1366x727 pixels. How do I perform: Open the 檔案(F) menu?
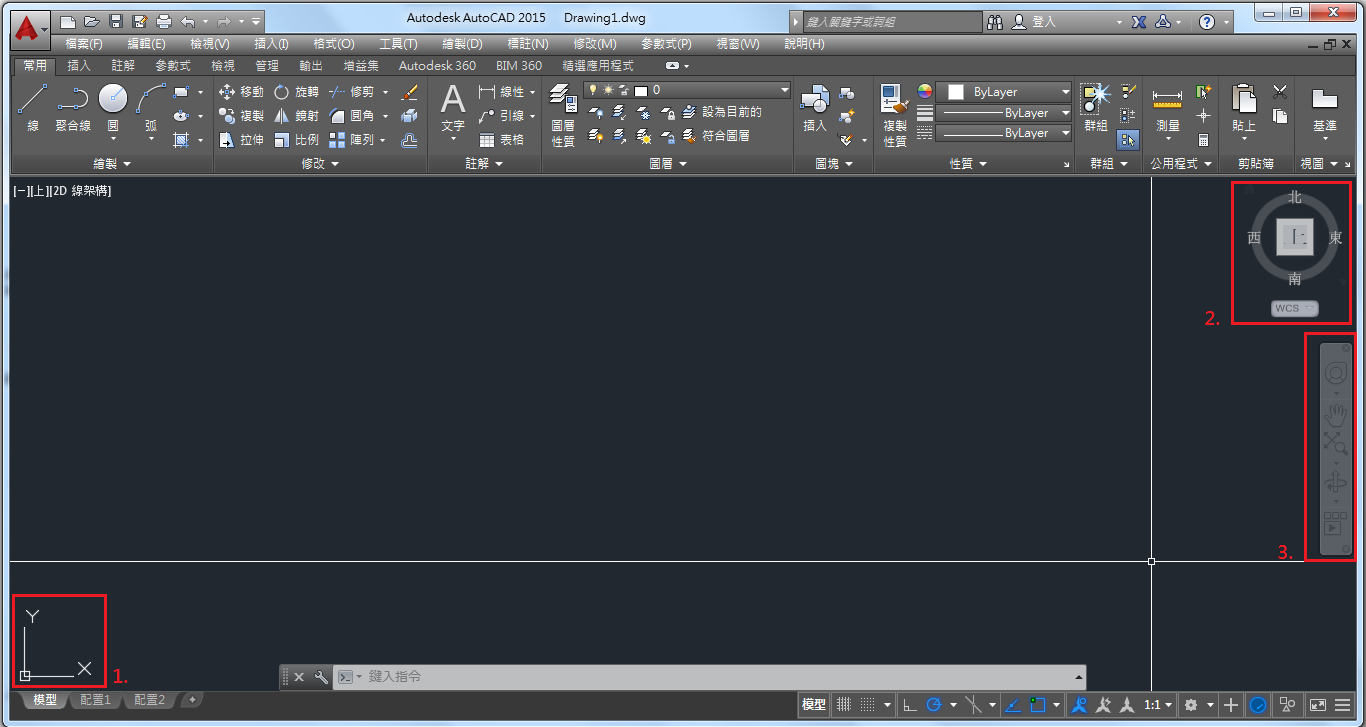84,43
